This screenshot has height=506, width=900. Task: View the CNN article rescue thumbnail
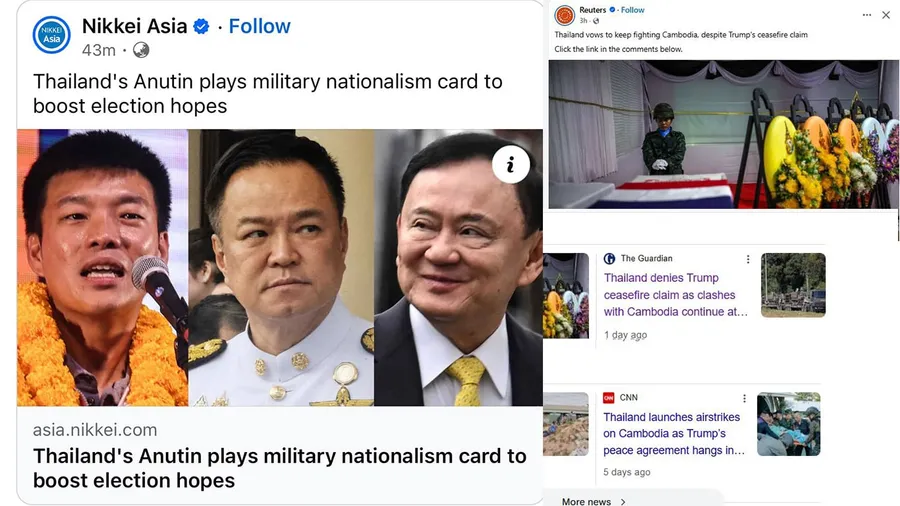(x=789, y=424)
